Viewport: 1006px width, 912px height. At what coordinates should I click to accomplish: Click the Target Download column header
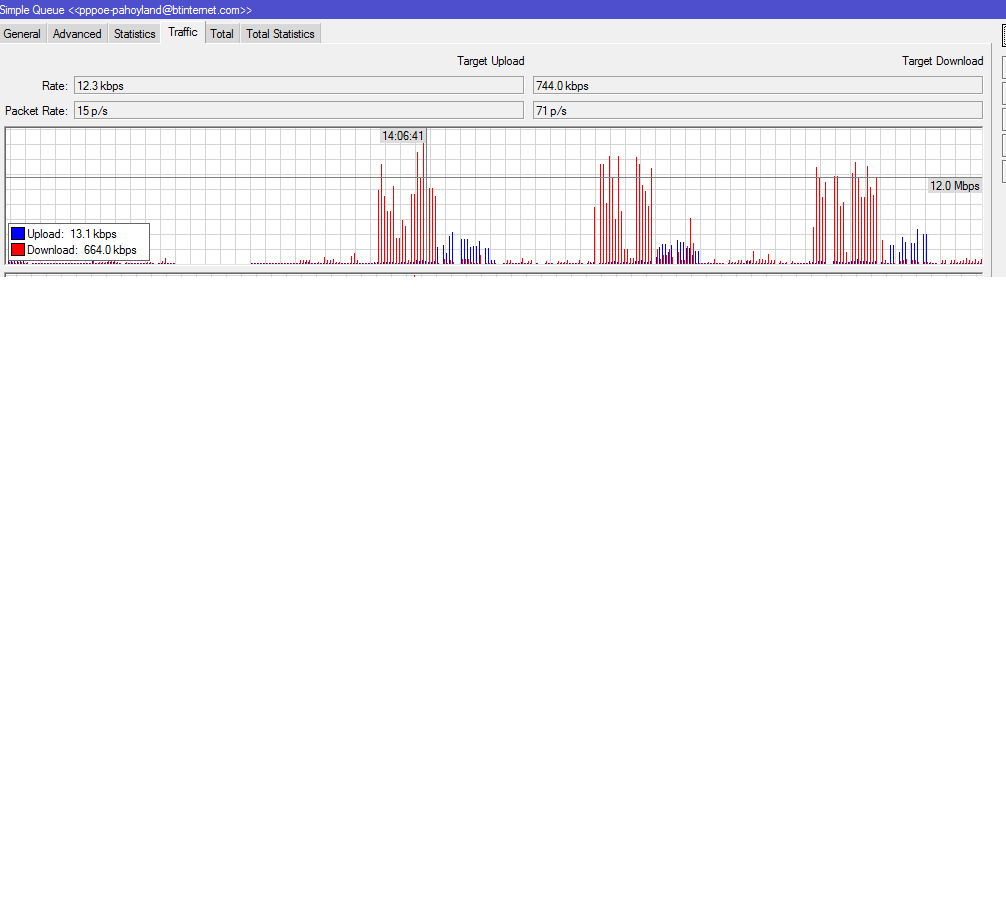pyautogui.click(x=942, y=61)
